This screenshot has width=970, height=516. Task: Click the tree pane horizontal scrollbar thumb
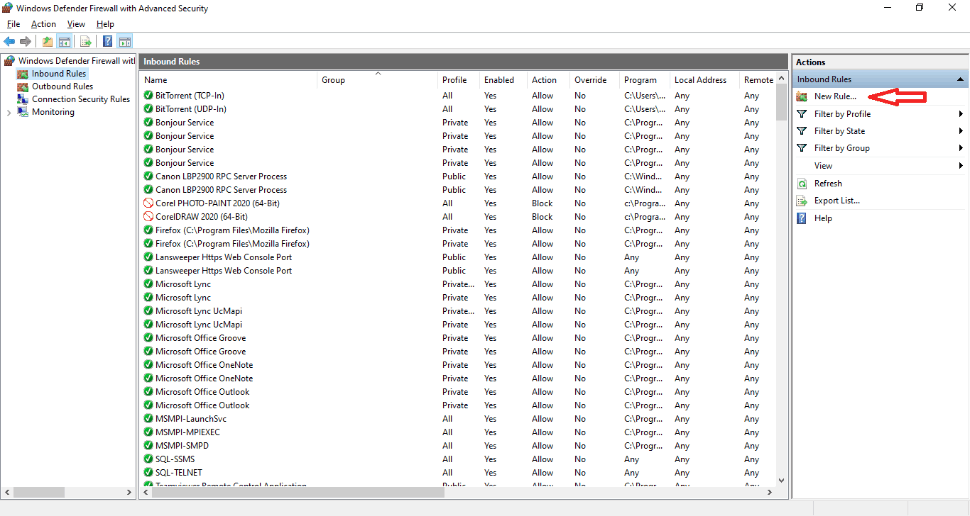coord(39,492)
